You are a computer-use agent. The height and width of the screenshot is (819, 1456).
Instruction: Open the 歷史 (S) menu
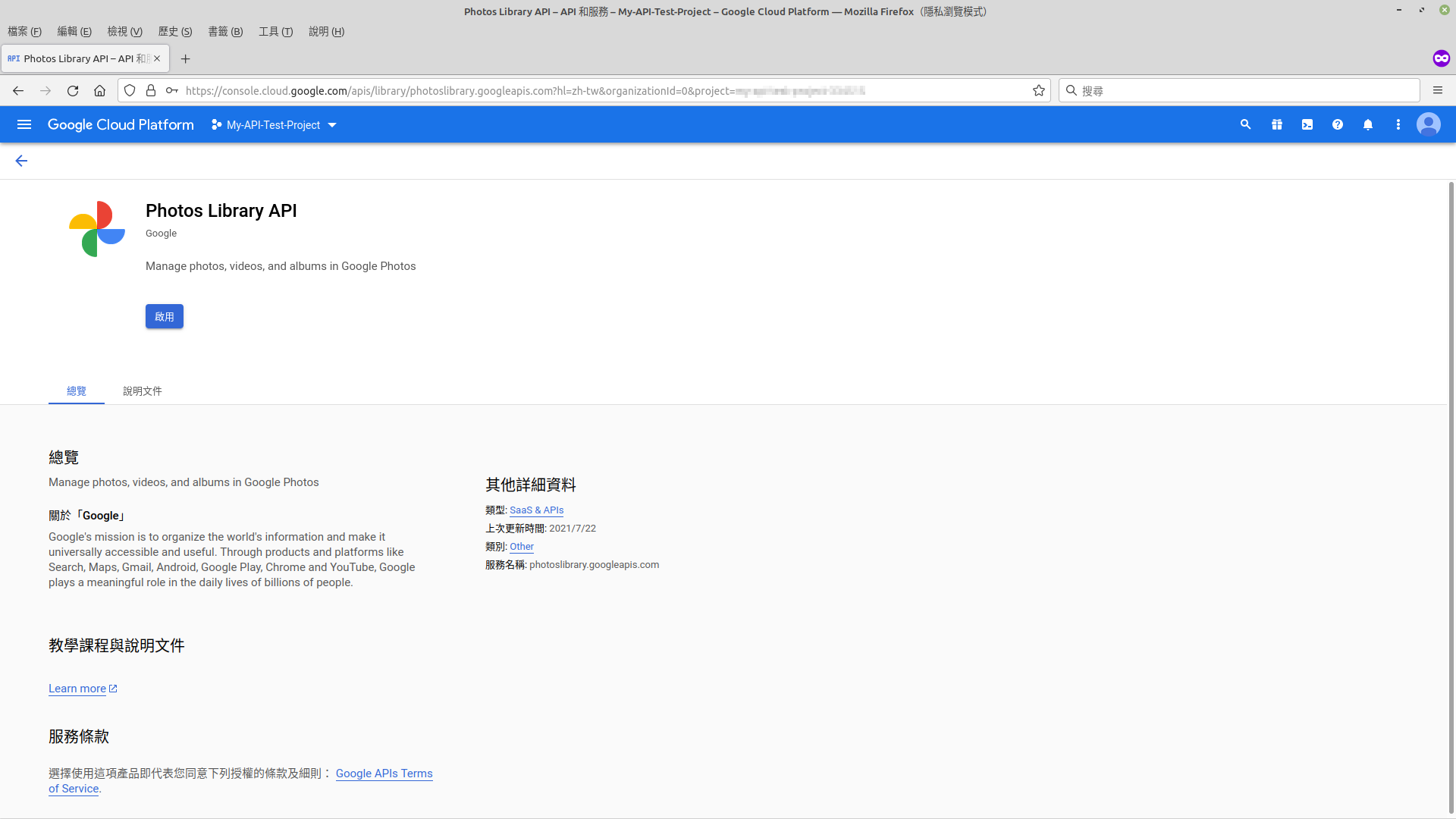(174, 32)
